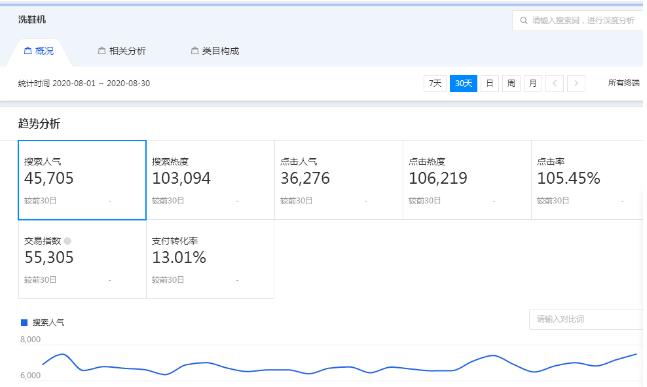Select the 交易指数 55,305 metric card
The width and height of the screenshot is (647, 387).
(82, 259)
